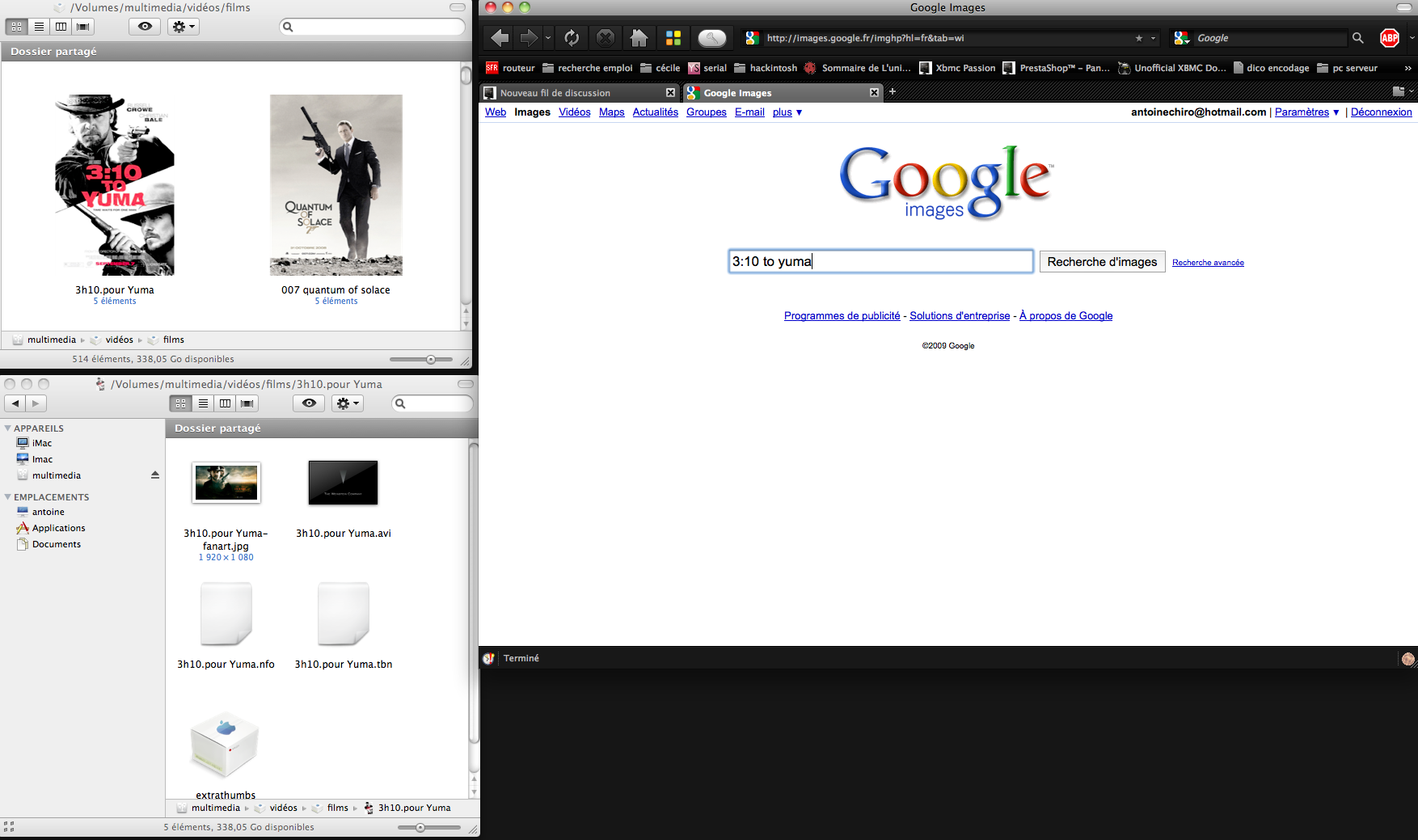Open the hackintosh bookmark folder
1418x840 pixels.
tap(766, 68)
